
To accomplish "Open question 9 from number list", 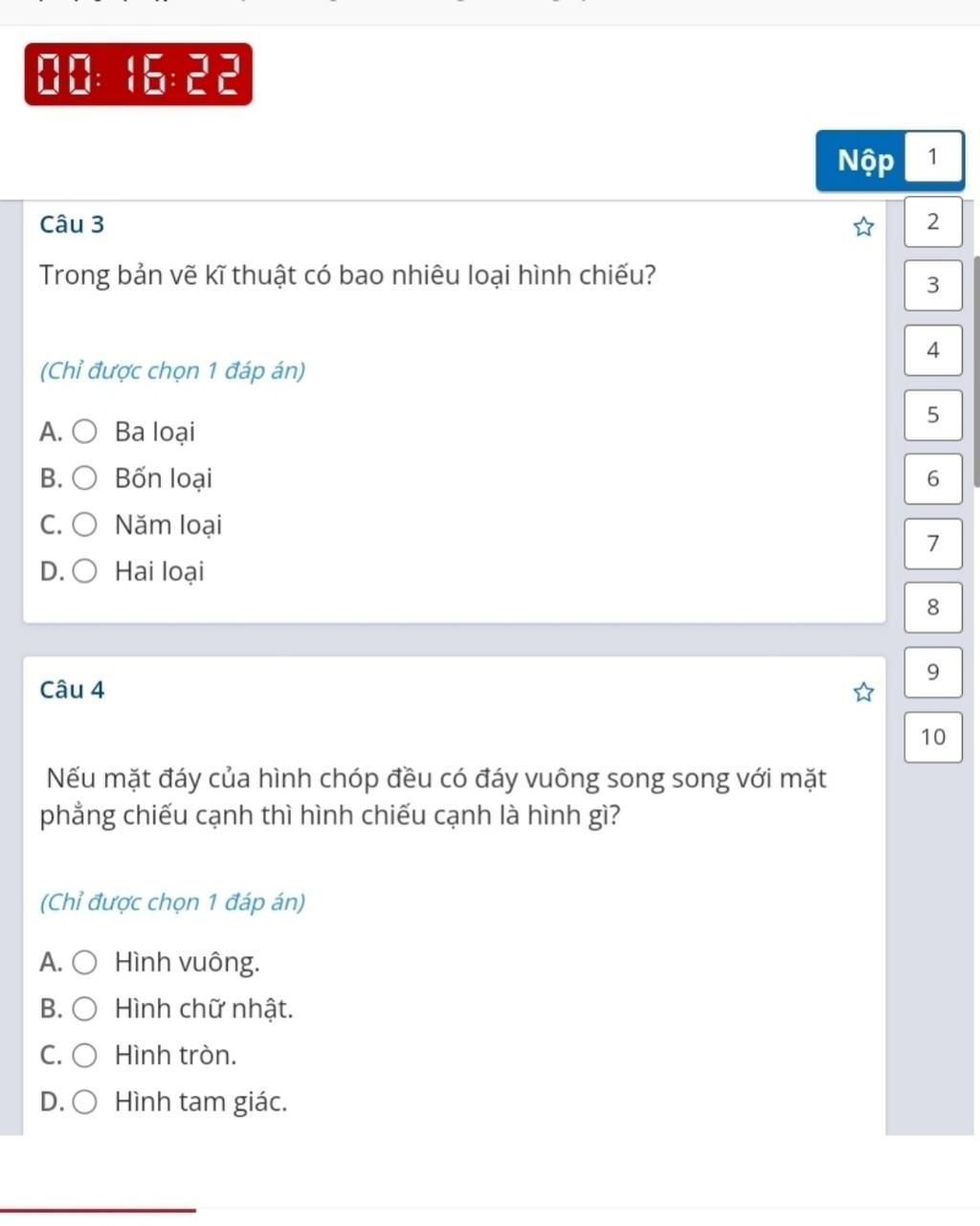I will [x=933, y=672].
